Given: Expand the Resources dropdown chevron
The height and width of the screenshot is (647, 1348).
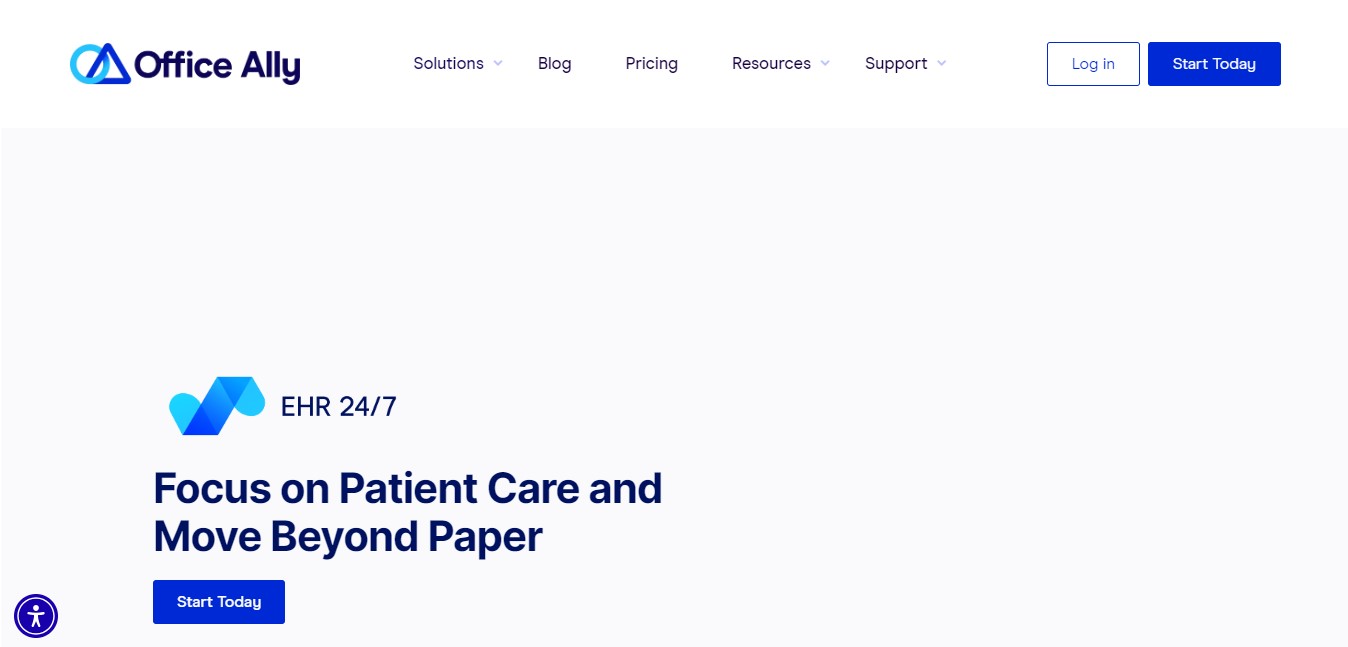Looking at the screenshot, I should click(x=825, y=63).
